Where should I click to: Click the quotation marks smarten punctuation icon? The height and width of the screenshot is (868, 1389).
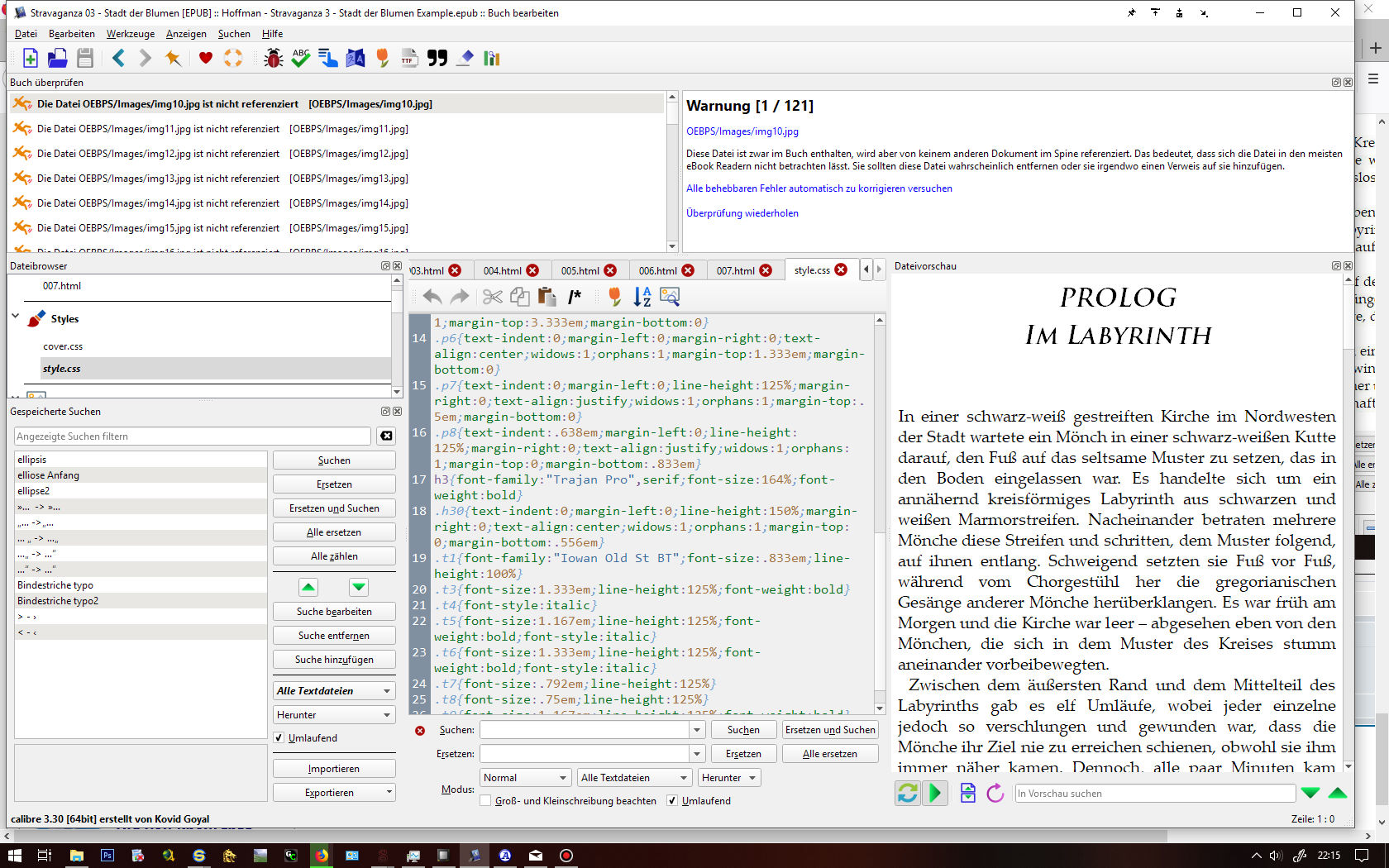click(437, 58)
